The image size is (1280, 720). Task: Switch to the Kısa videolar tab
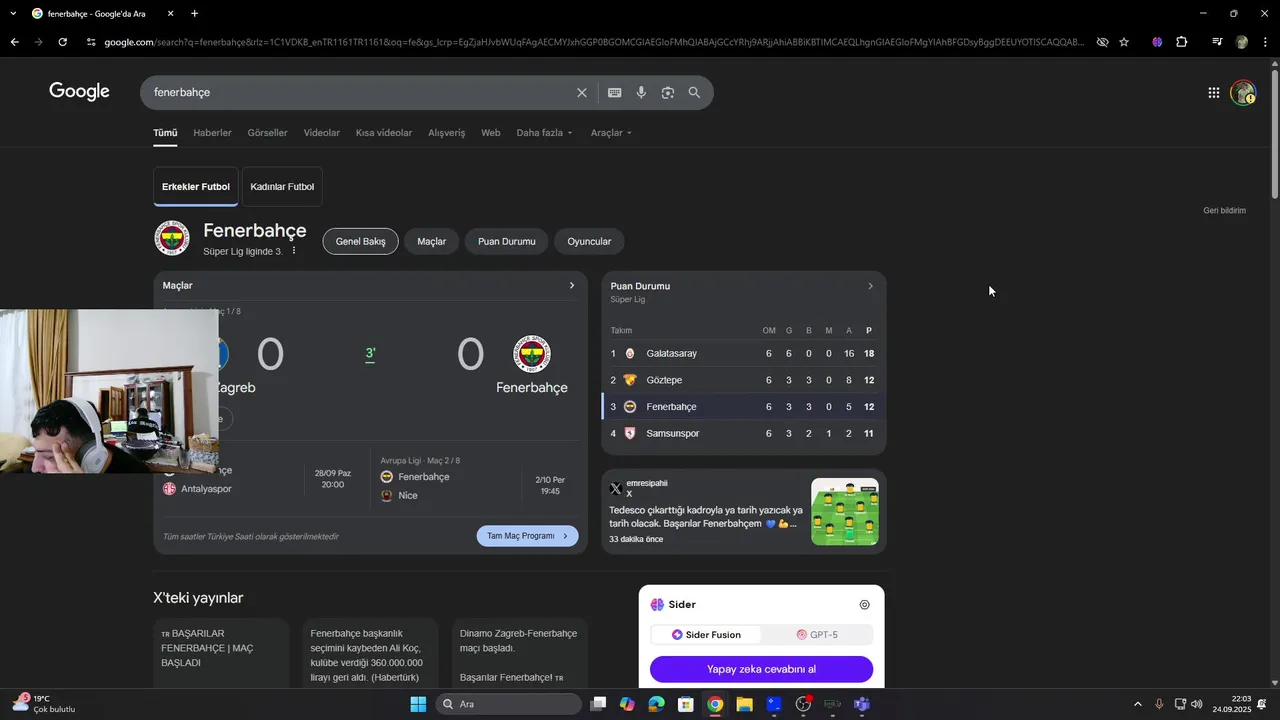coord(384,133)
